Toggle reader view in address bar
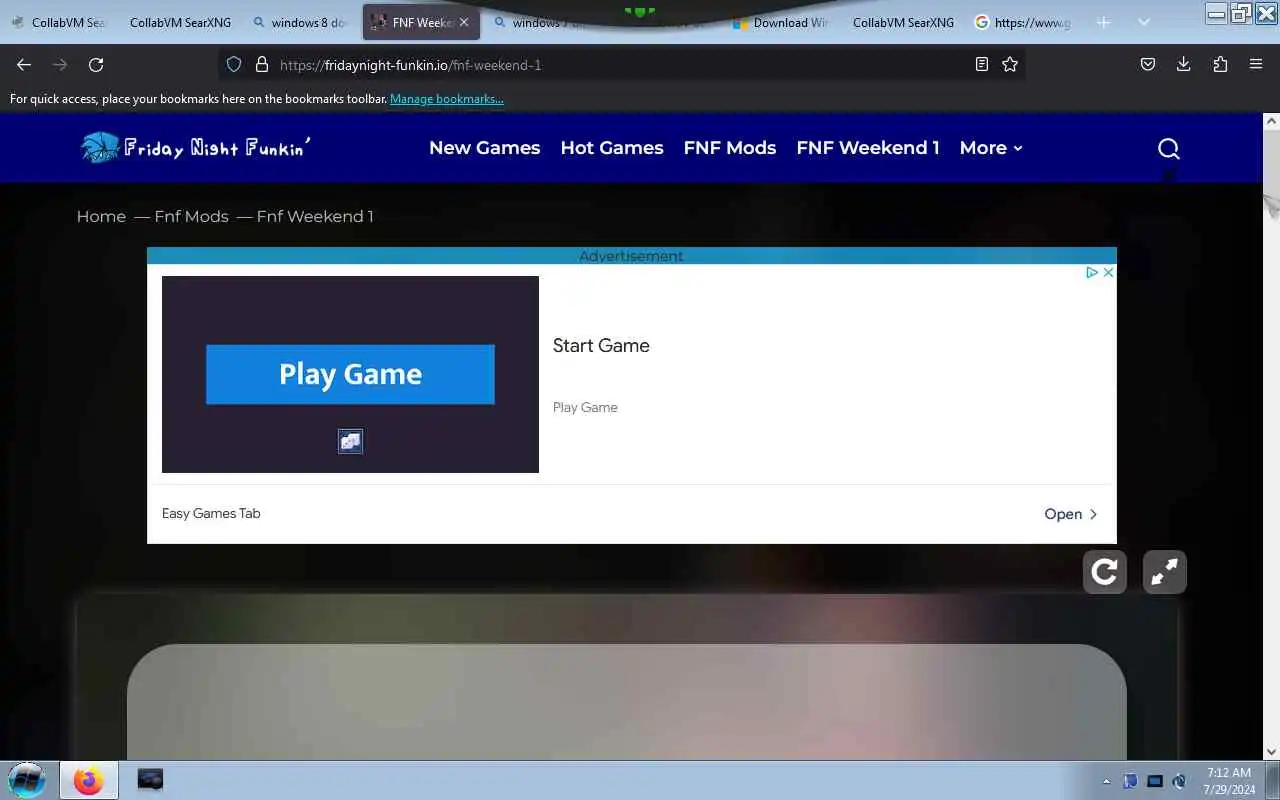 (982, 64)
